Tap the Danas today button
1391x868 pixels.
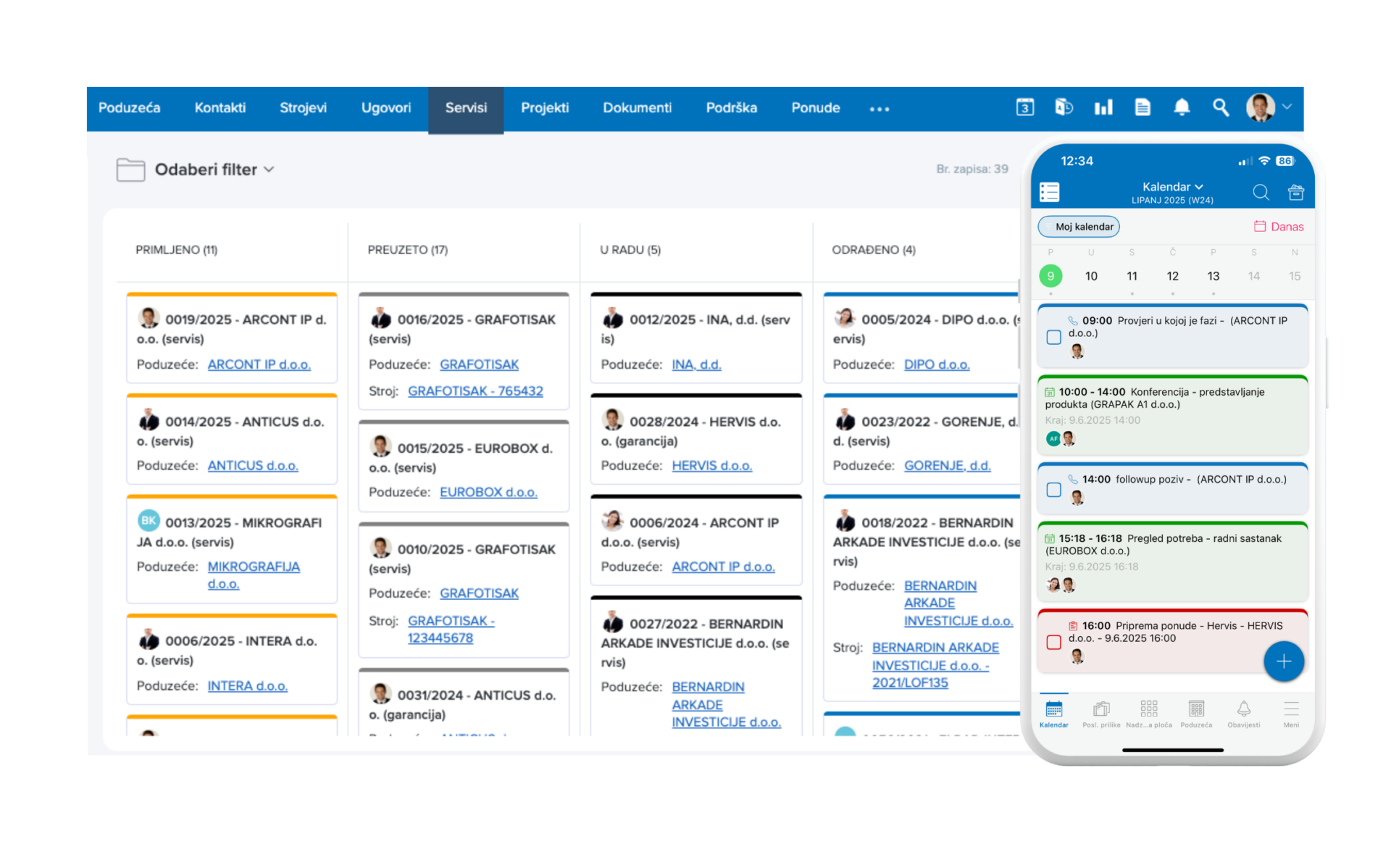tap(1279, 227)
